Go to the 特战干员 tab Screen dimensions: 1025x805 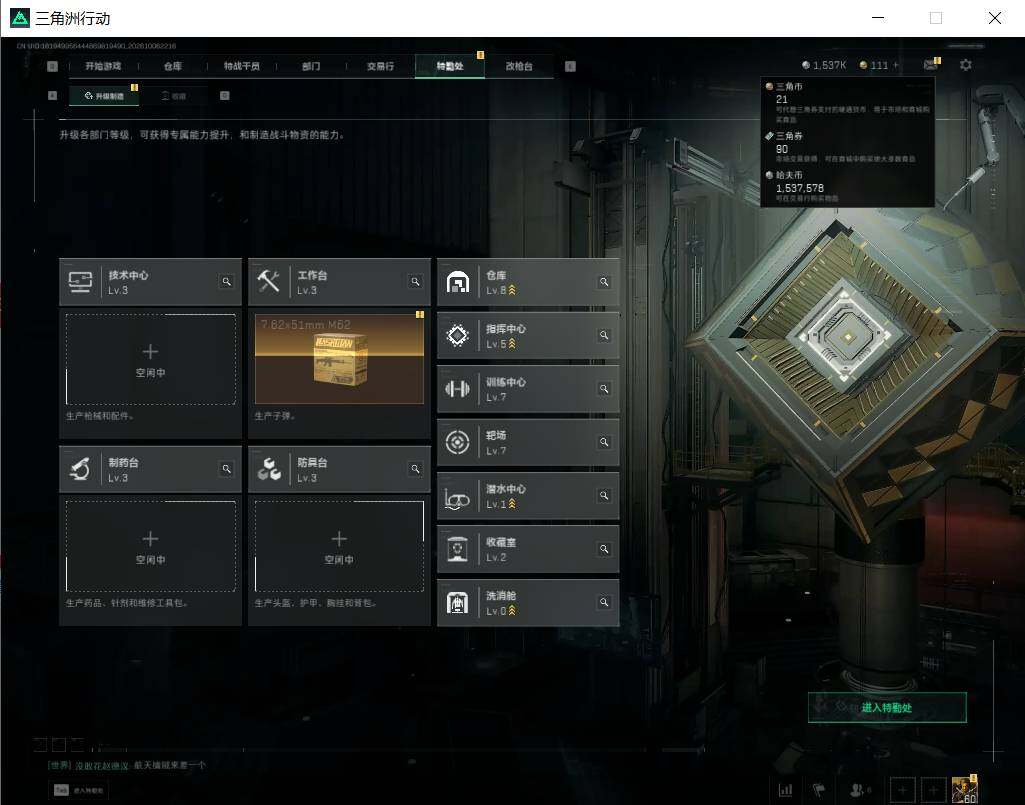pyautogui.click(x=242, y=66)
